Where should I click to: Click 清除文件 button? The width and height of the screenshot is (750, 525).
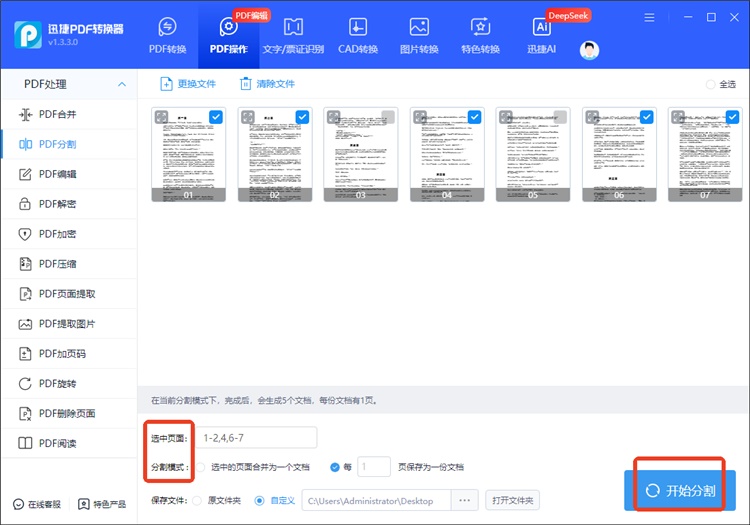[x=267, y=84]
